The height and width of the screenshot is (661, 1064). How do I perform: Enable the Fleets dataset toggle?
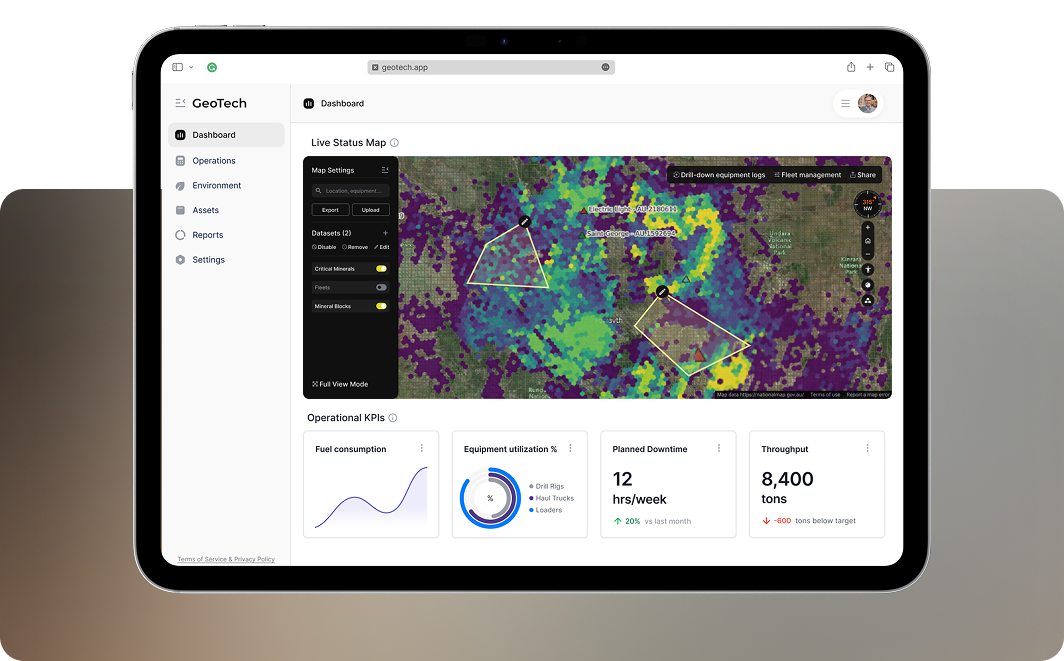[381, 287]
